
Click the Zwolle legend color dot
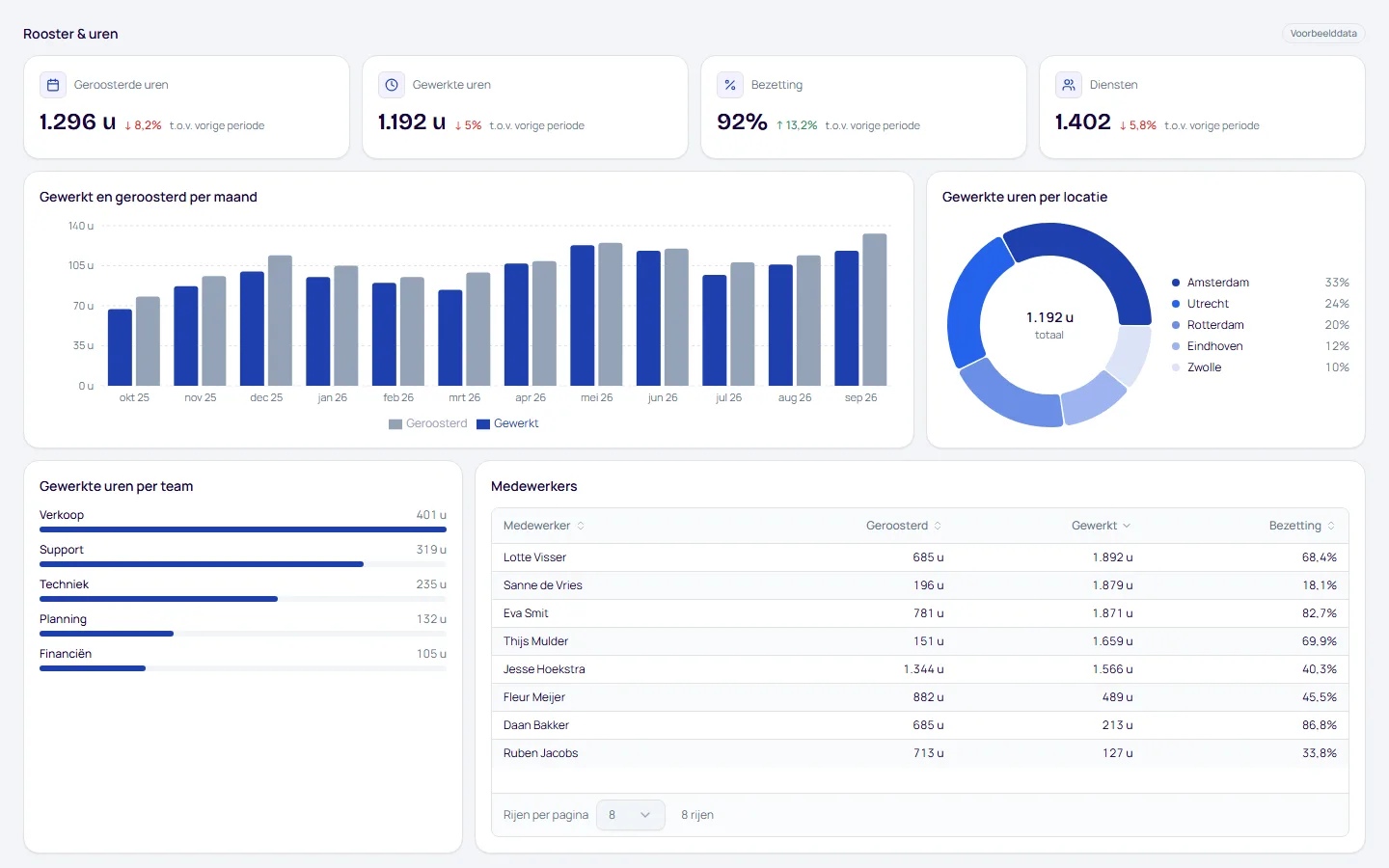pos(1176,367)
